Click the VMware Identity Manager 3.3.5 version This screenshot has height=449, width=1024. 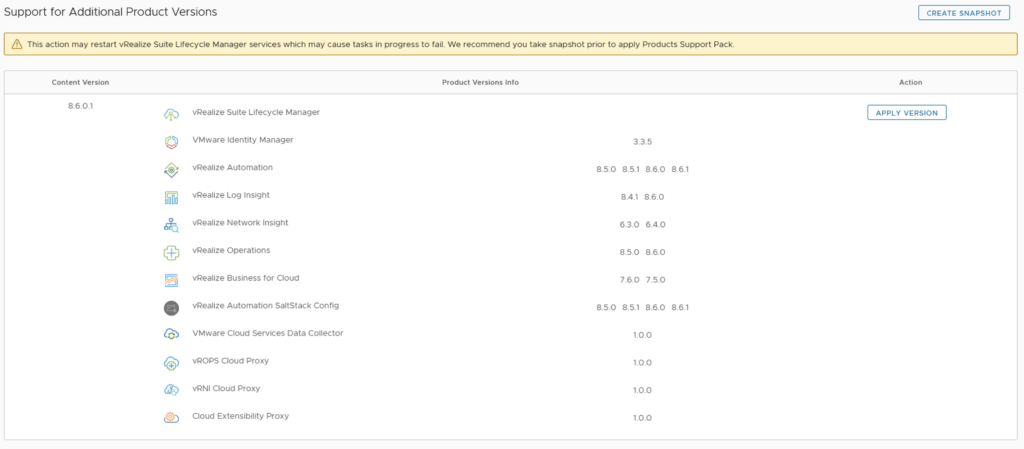pos(642,142)
